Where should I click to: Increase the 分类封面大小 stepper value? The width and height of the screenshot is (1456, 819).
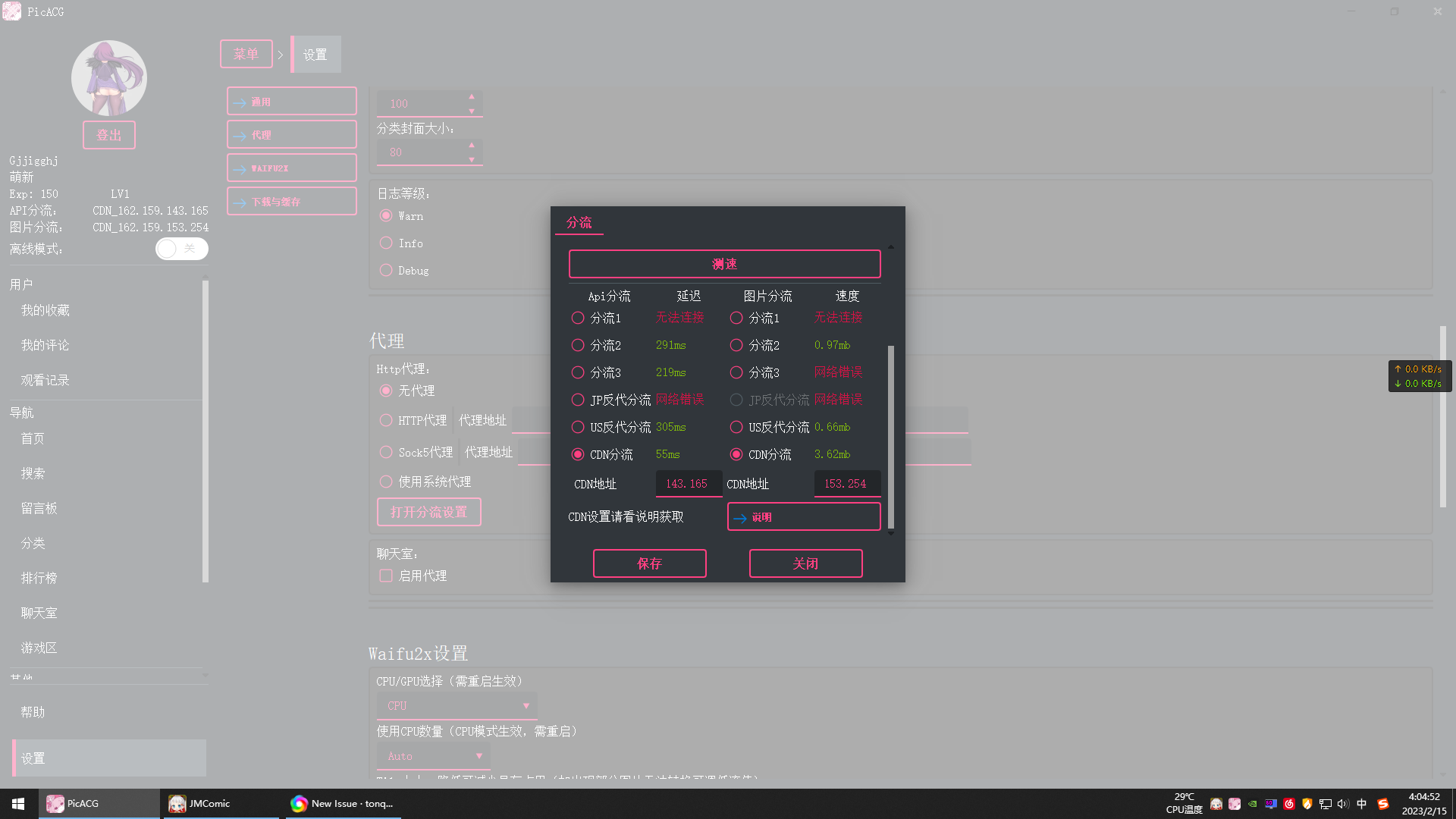[x=472, y=144]
